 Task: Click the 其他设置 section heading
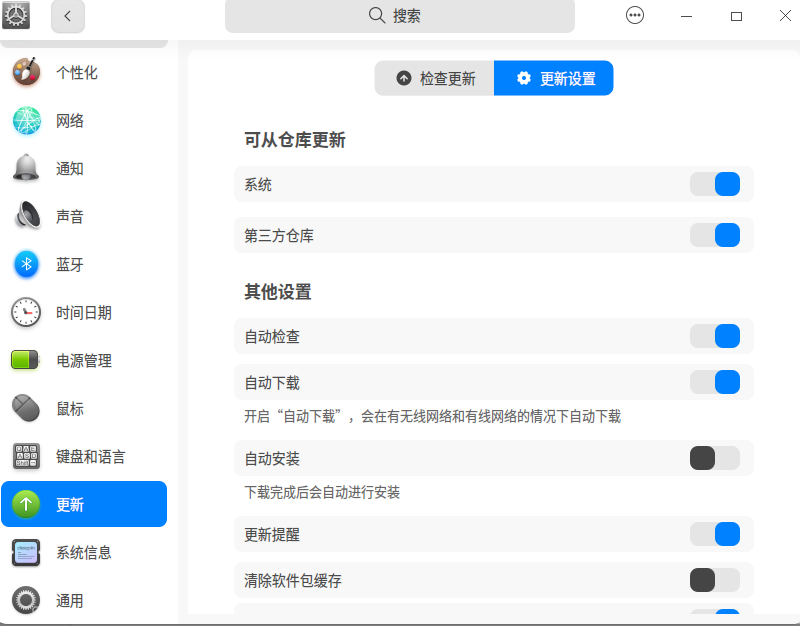pyautogui.click(x=278, y=292)
